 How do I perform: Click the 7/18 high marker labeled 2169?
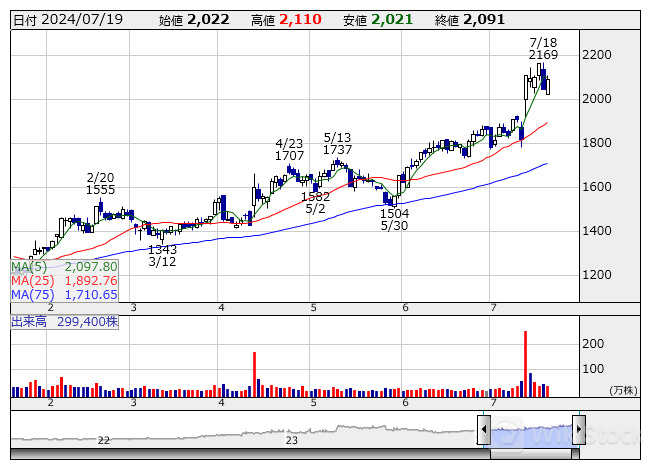click(x=543, y=54)
